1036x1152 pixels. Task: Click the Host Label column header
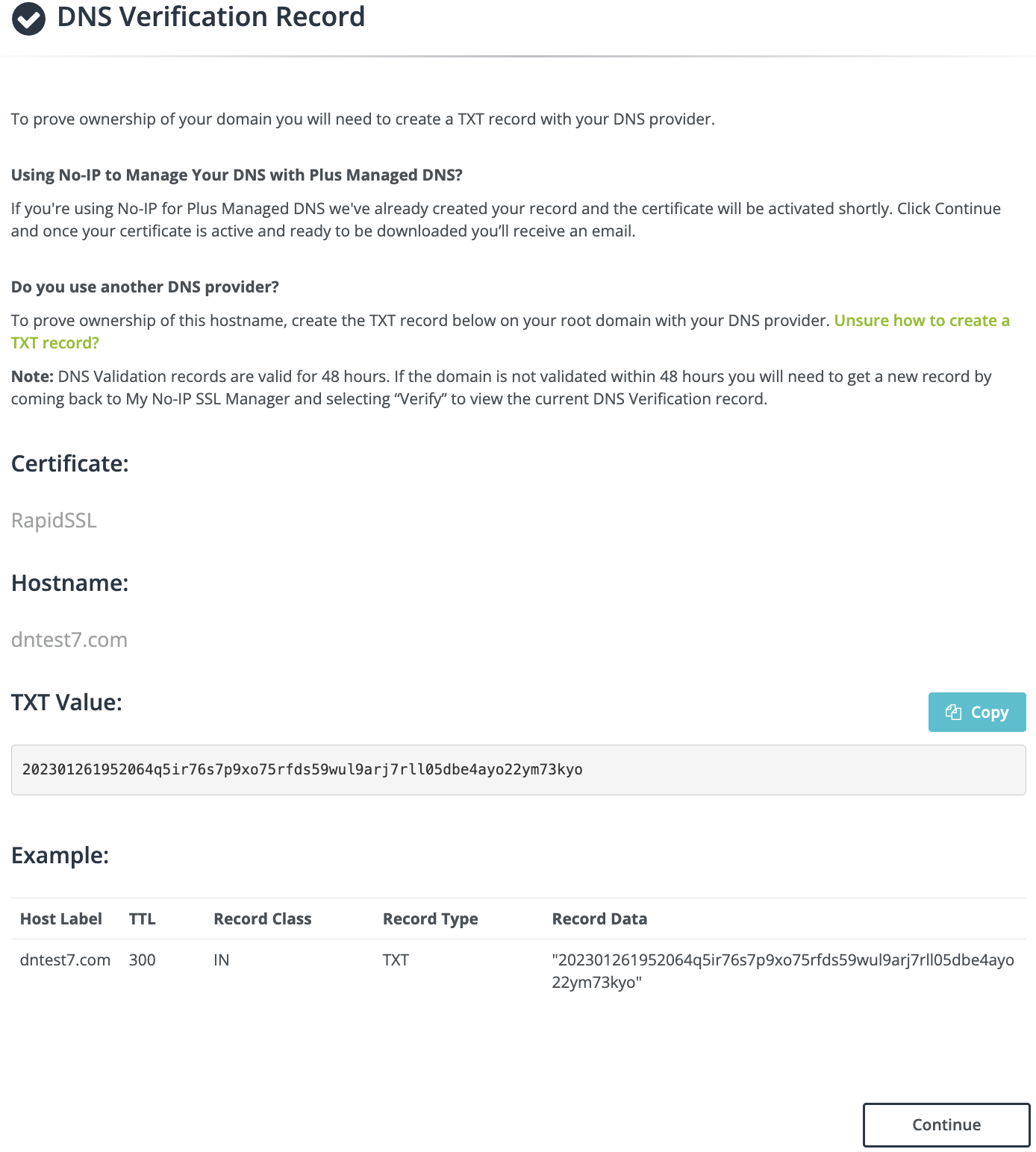61,918
